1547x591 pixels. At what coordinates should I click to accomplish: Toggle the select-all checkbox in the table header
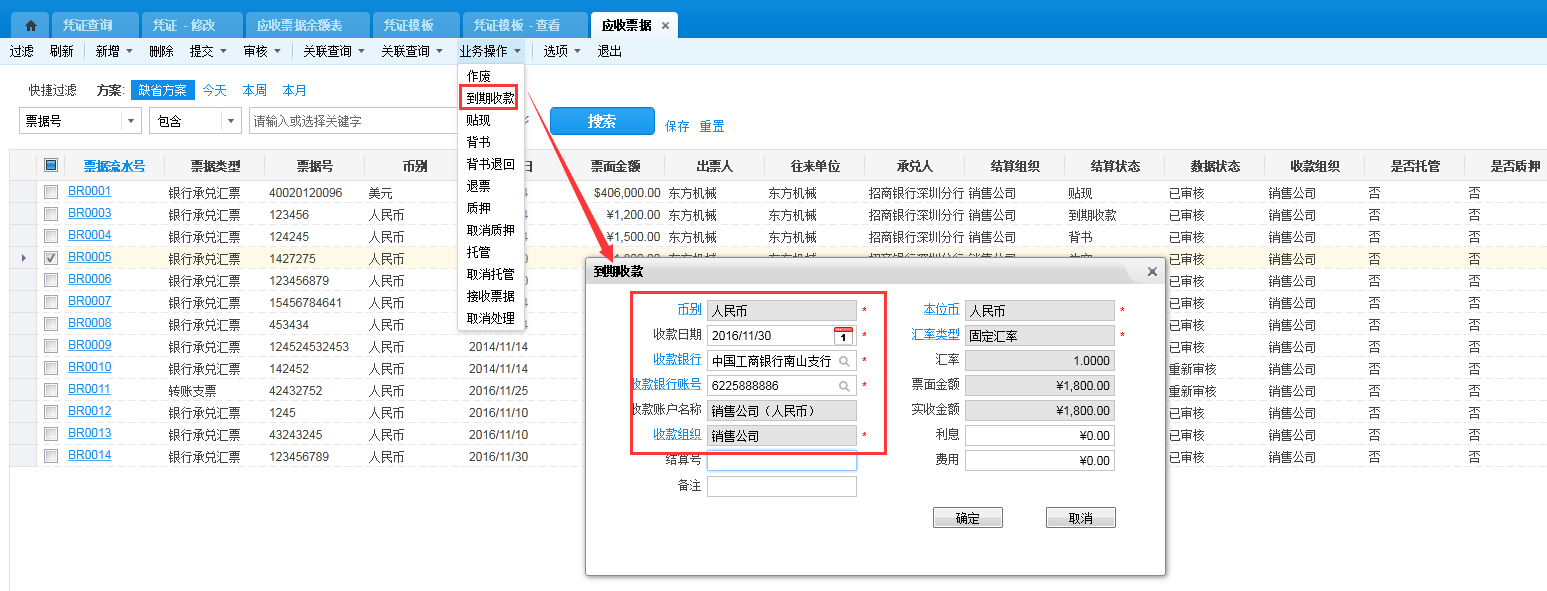[x=51, y=166]
